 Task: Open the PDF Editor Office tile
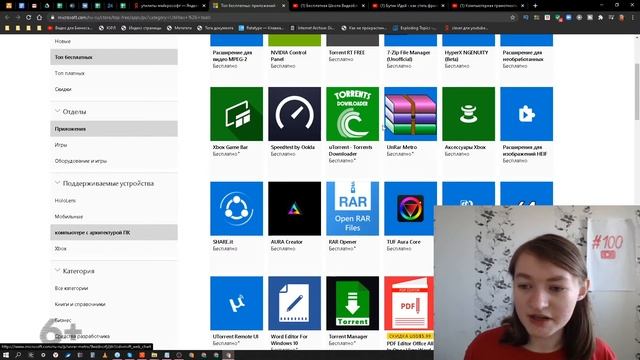[409, 303]
